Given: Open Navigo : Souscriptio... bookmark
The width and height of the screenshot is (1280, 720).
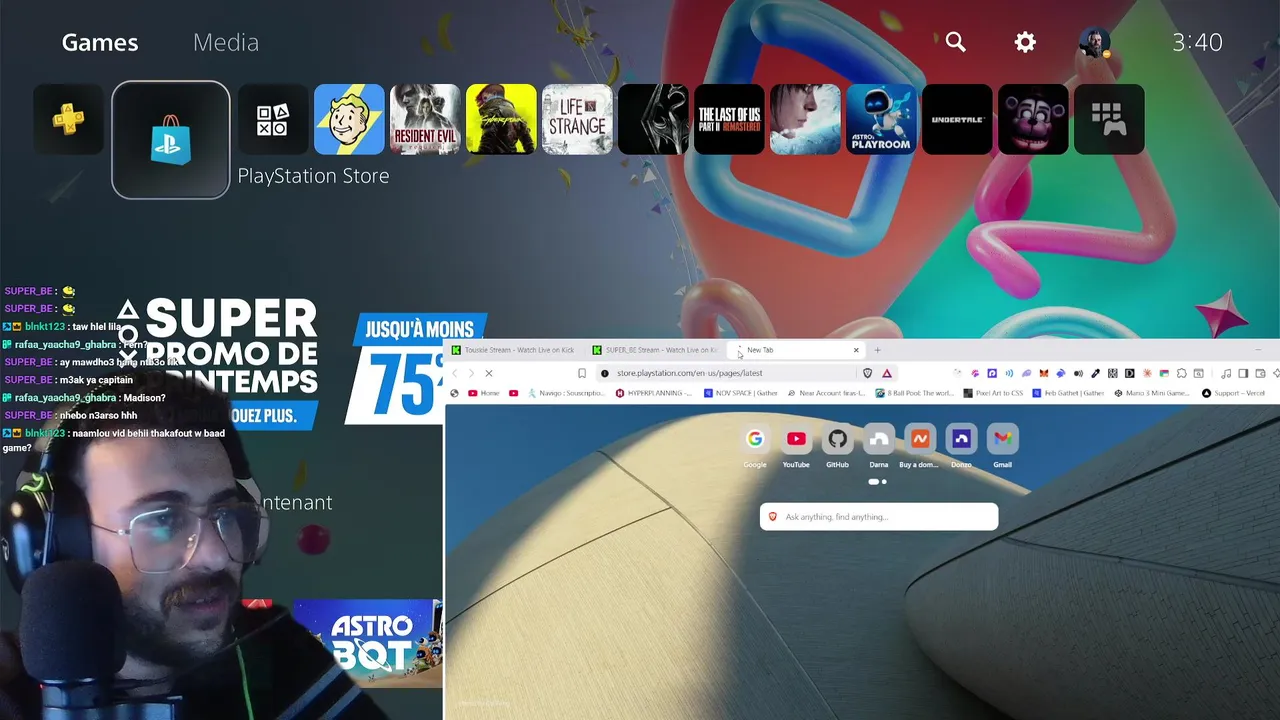Looking at the screenshot, I should coord(568,393).
